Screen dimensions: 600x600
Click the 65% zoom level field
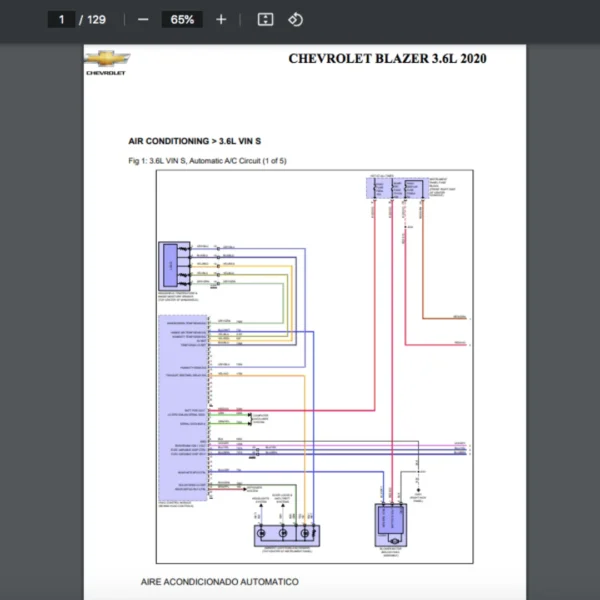coord(182,19)
